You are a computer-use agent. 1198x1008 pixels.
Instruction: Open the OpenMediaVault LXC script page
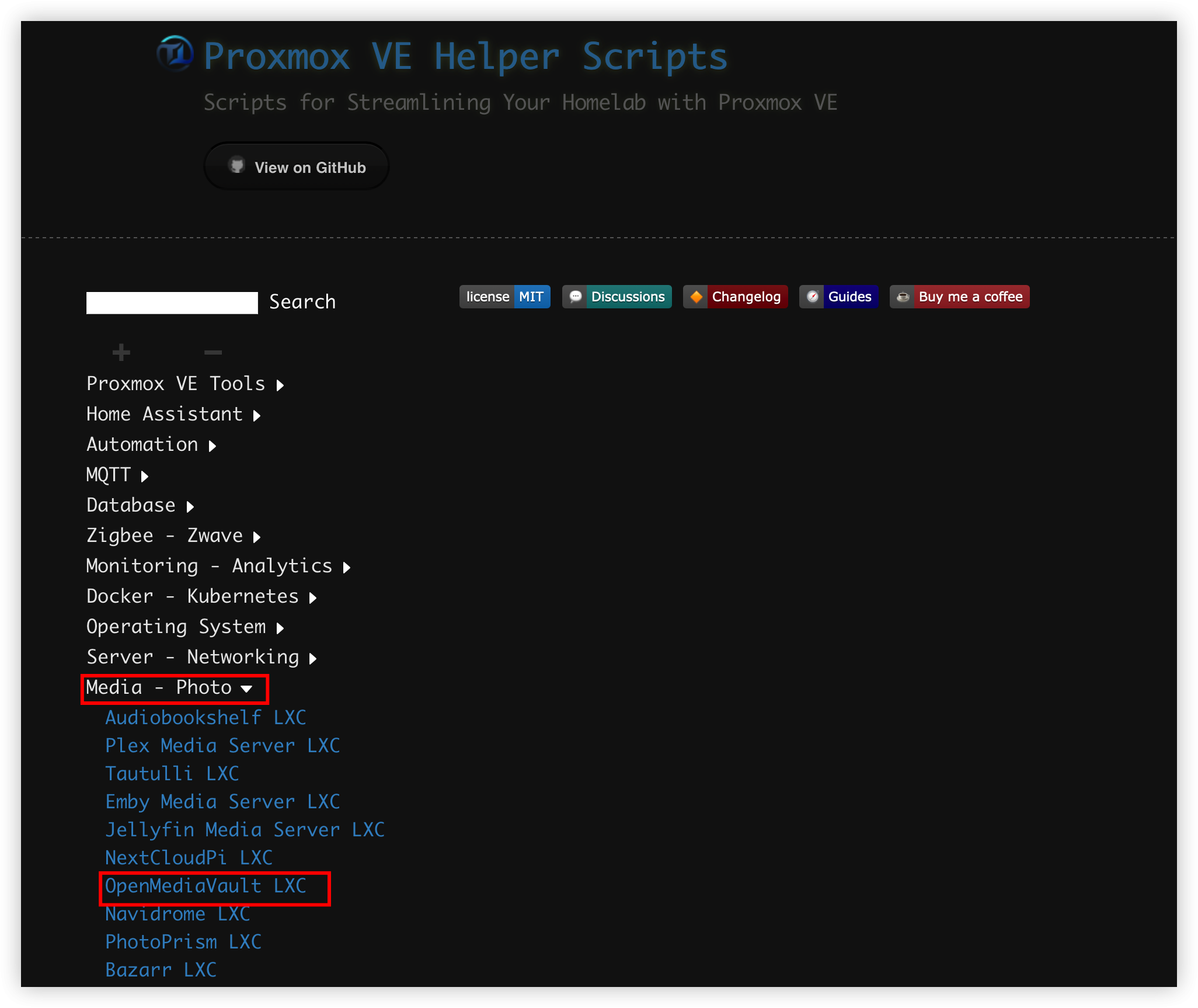coord(206,886)
